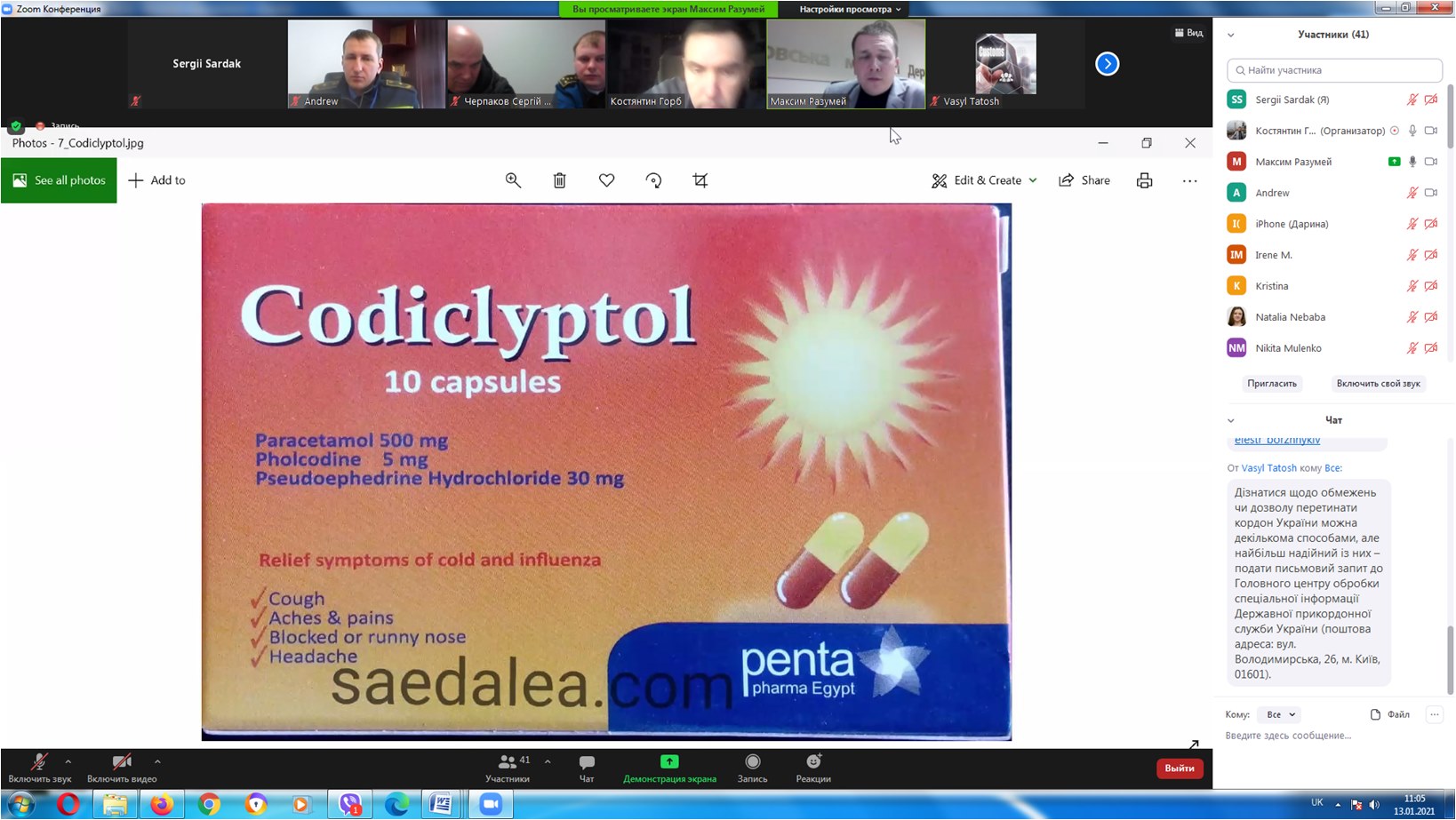Show next video participants with blue arrow
Viewport: 1456px width, 820px height.
(x=1108, y=64)
